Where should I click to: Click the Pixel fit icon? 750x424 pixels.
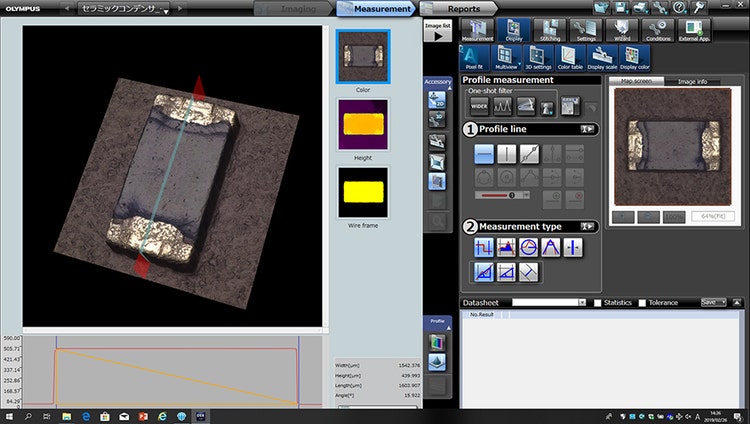pyautogui.click(x=475, y=58)
